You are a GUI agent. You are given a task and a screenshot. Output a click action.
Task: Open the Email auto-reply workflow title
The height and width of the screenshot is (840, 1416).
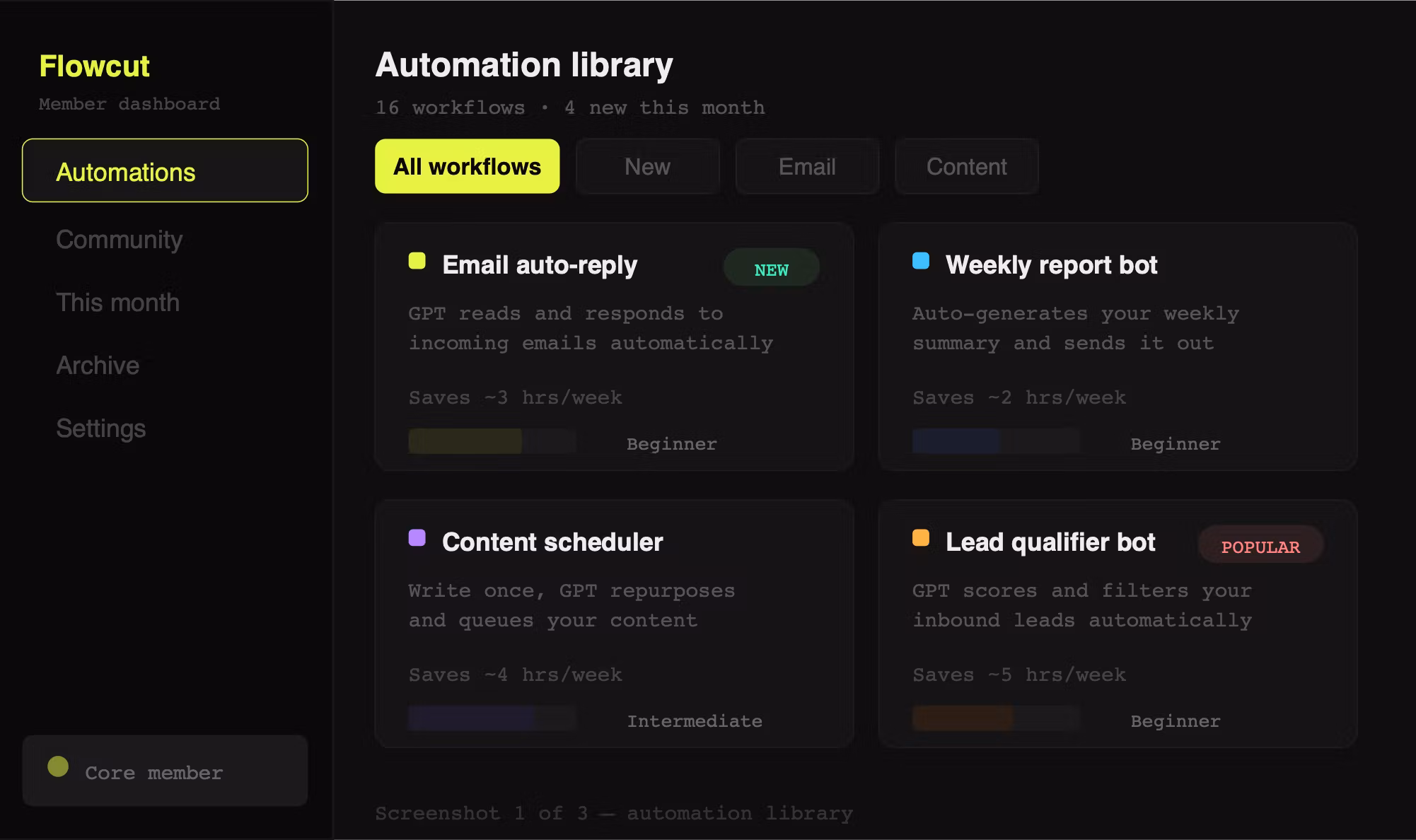tap(540, 264)
